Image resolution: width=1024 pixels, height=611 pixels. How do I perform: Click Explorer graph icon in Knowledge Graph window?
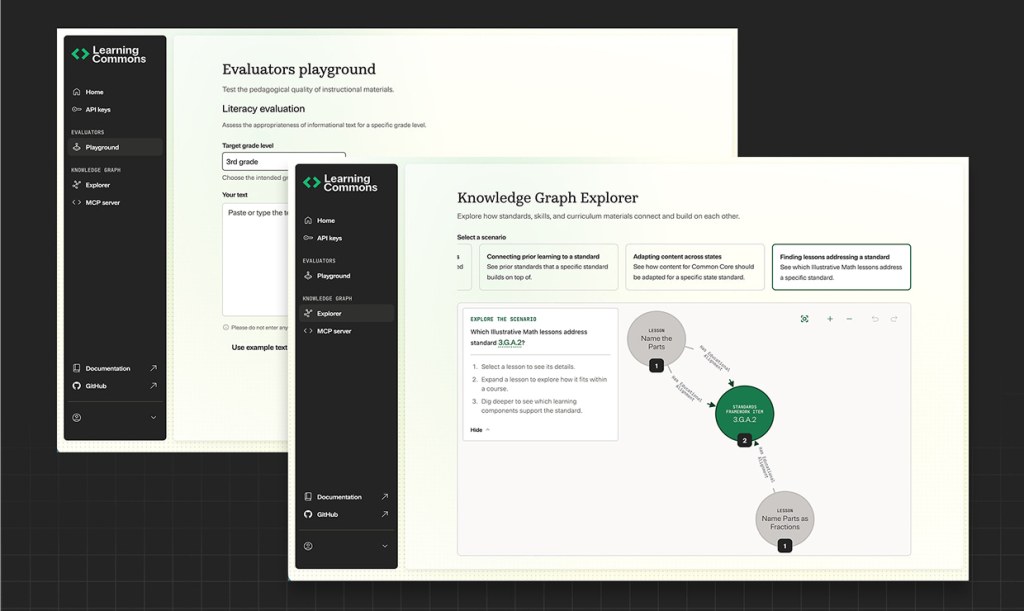[308, 313]
